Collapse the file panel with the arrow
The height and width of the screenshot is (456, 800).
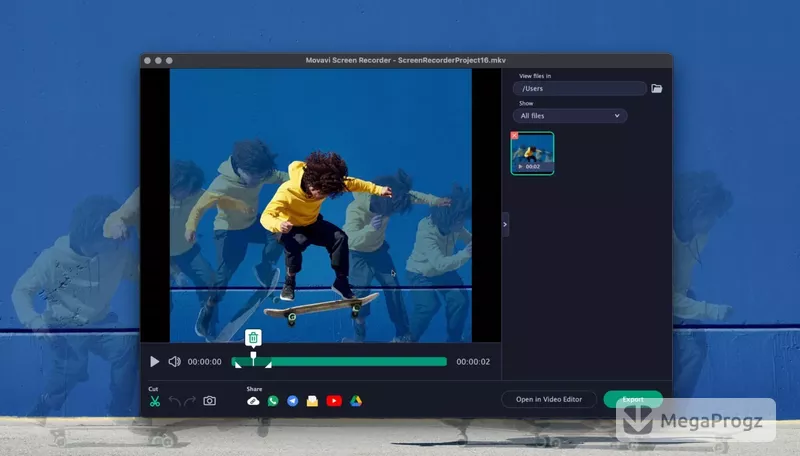pos(505,224)
